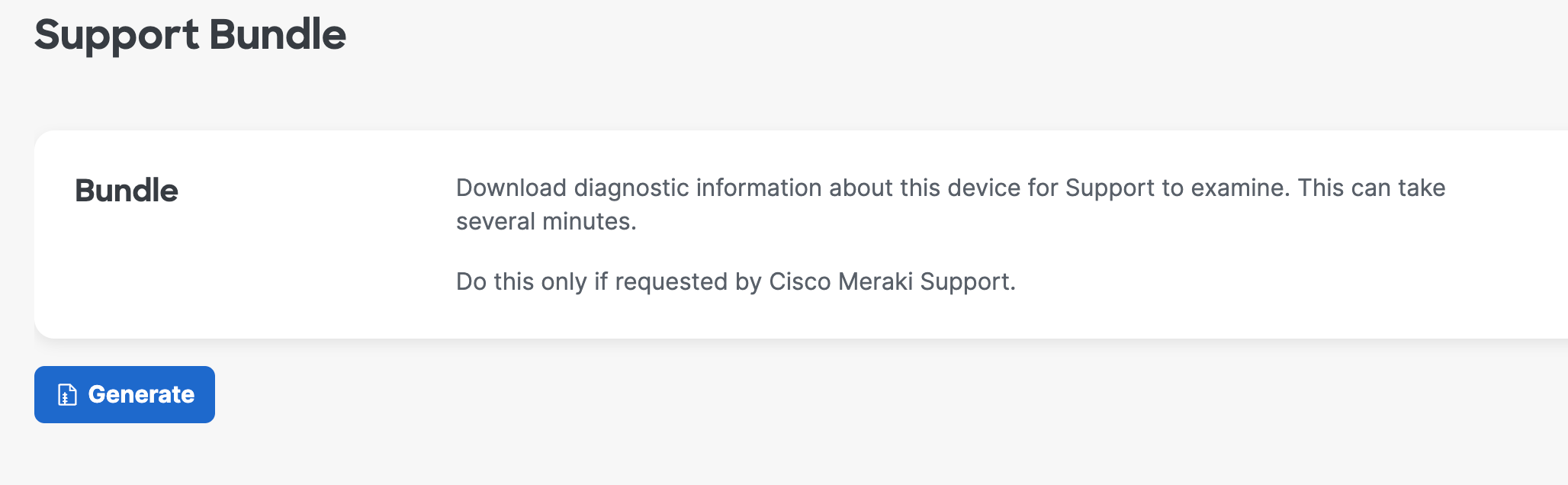
Task: Click the Generate button
Action: (x=124, y=394)
